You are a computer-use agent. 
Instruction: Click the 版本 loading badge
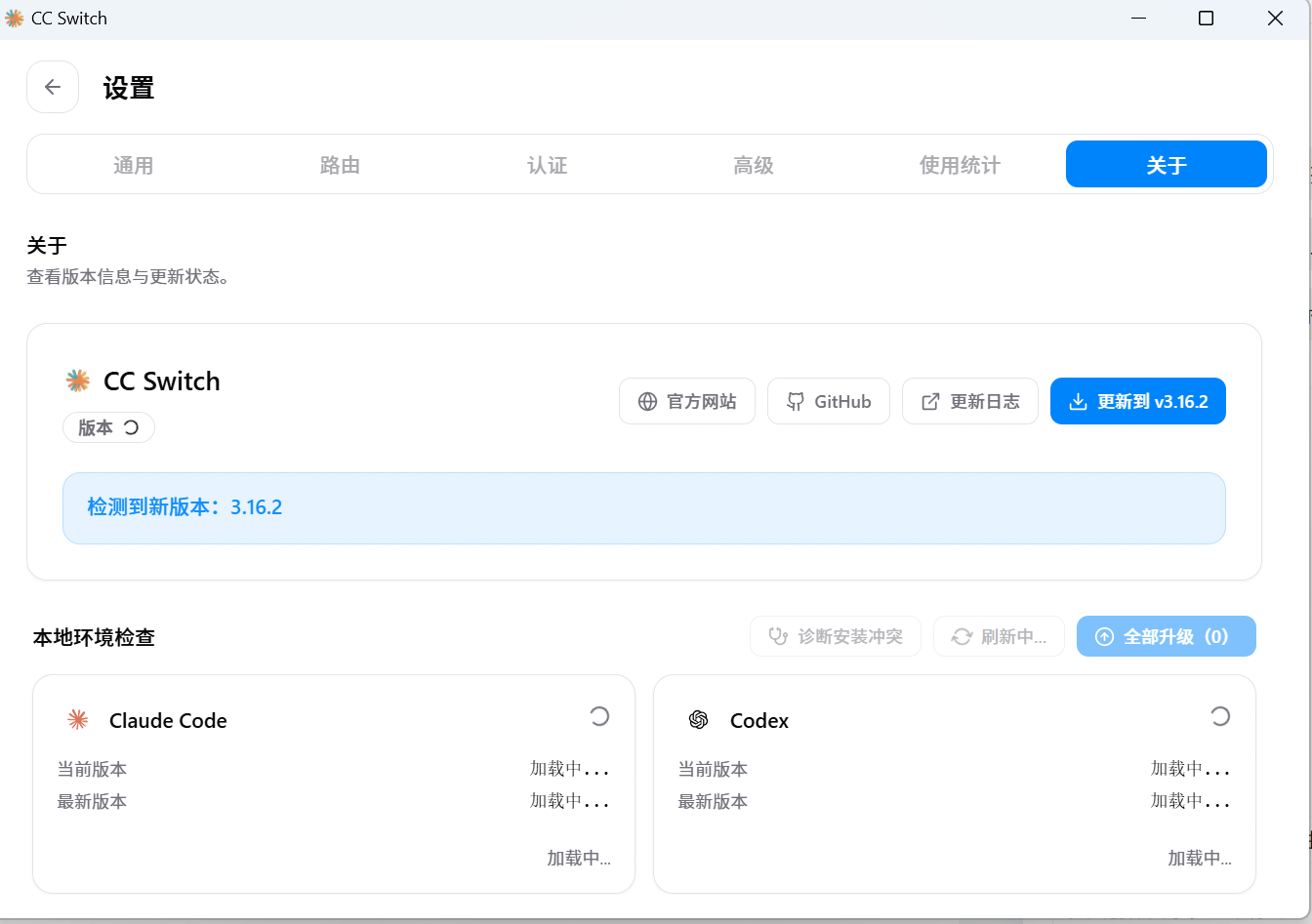pyautogui.click(x=108, y=427)
